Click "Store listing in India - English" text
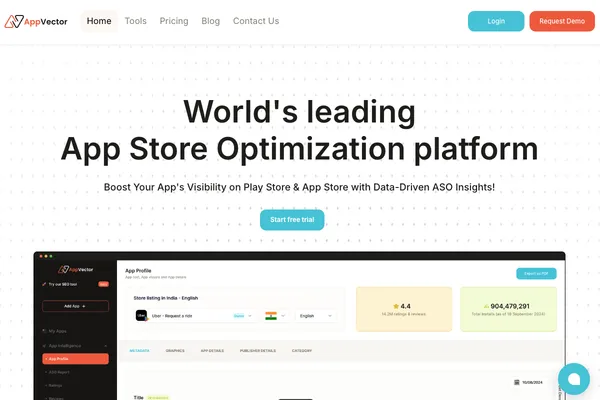Screen dimensions: 600x400 point(166,298)
